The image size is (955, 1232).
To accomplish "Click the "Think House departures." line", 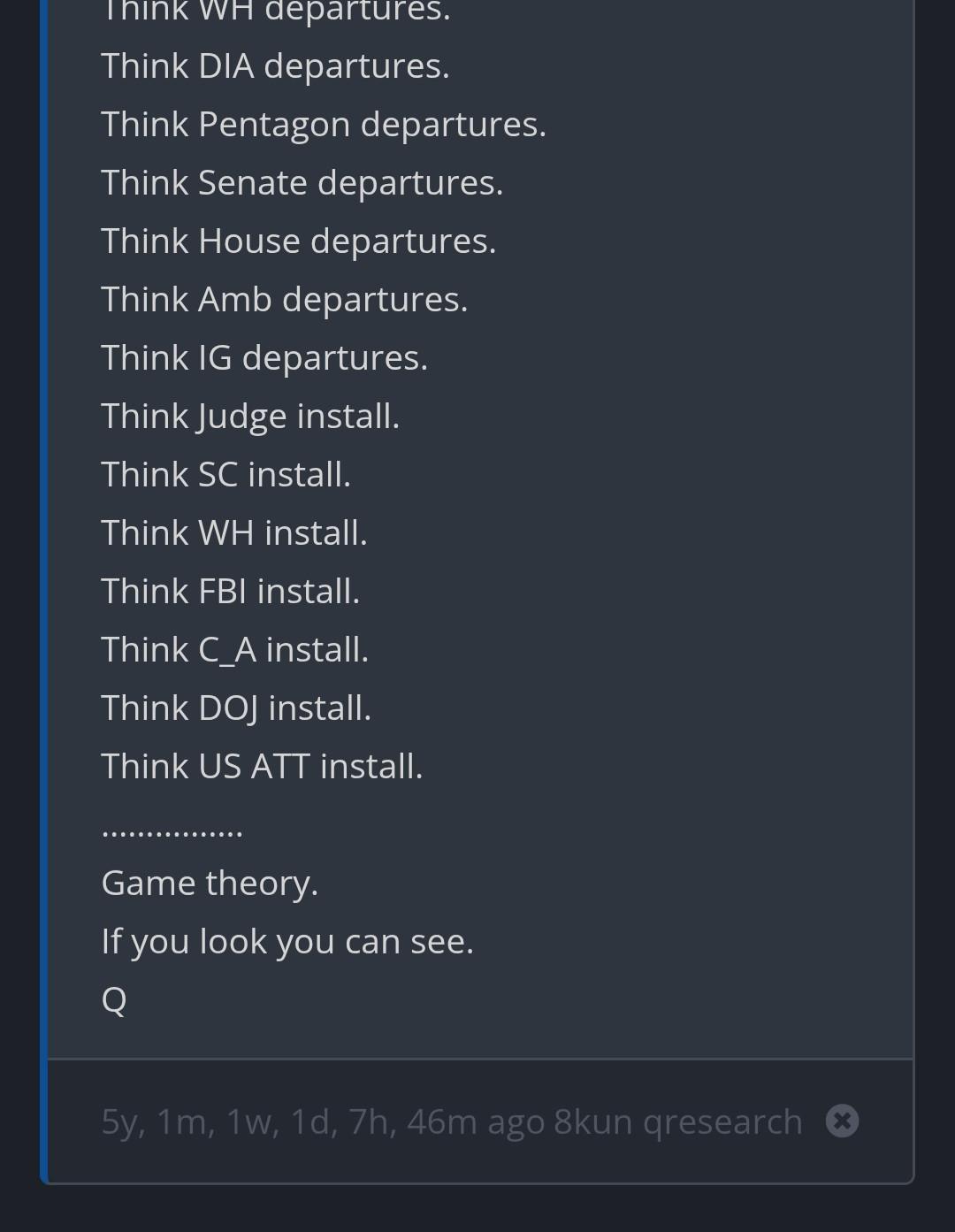I will coord(298,241).
